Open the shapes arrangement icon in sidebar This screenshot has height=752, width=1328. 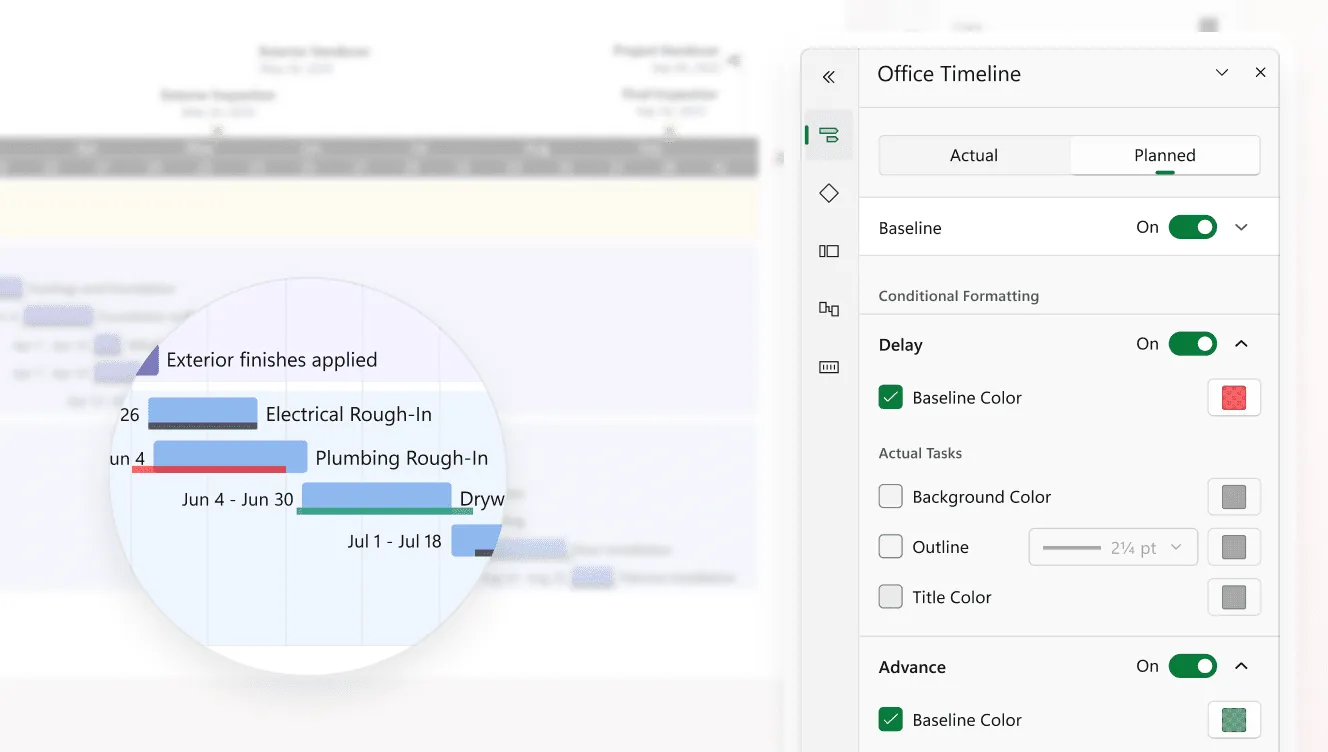click(x=828, y=309)
